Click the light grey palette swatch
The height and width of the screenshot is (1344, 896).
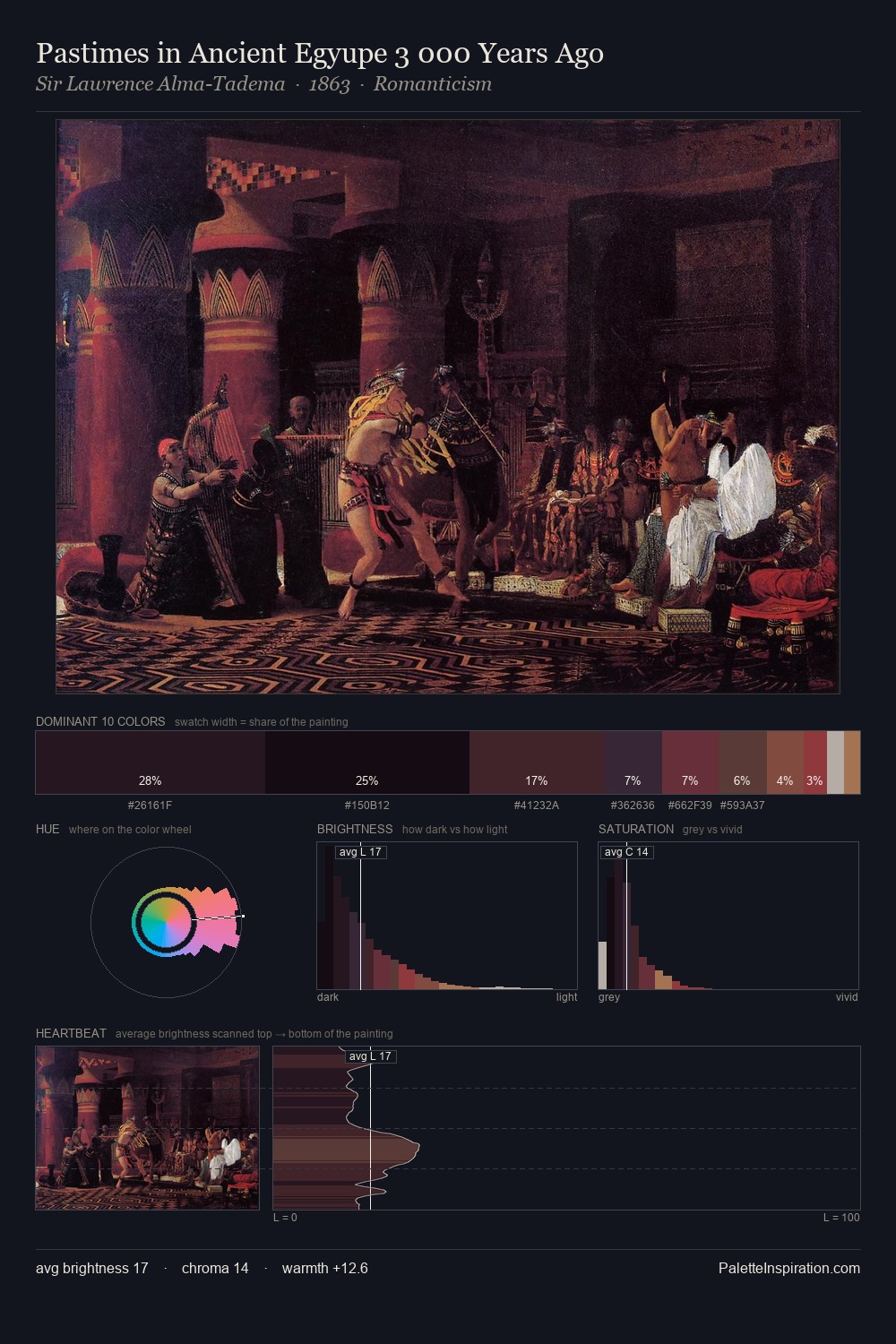835,762
